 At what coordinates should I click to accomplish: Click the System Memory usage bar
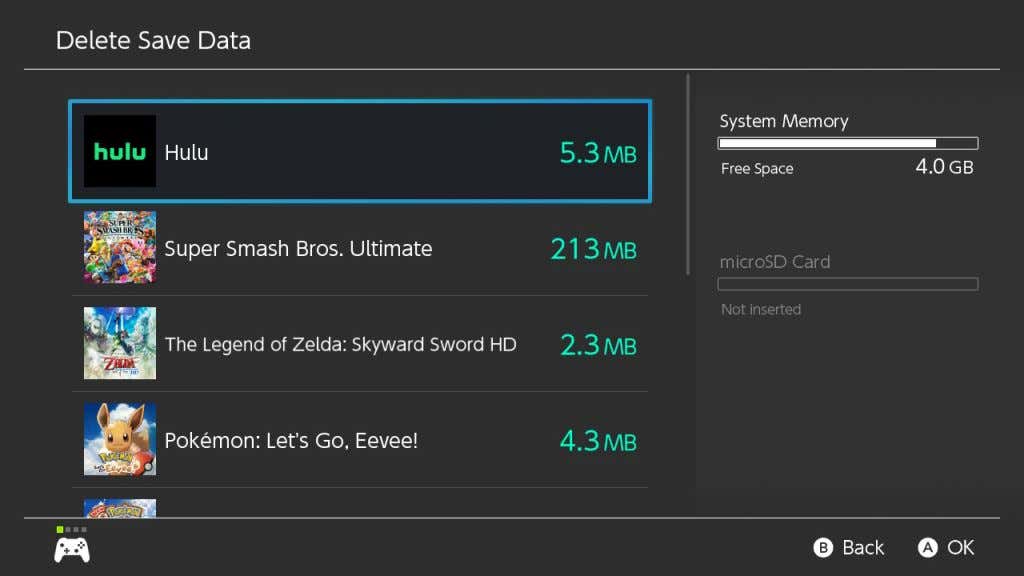[848, 143]
